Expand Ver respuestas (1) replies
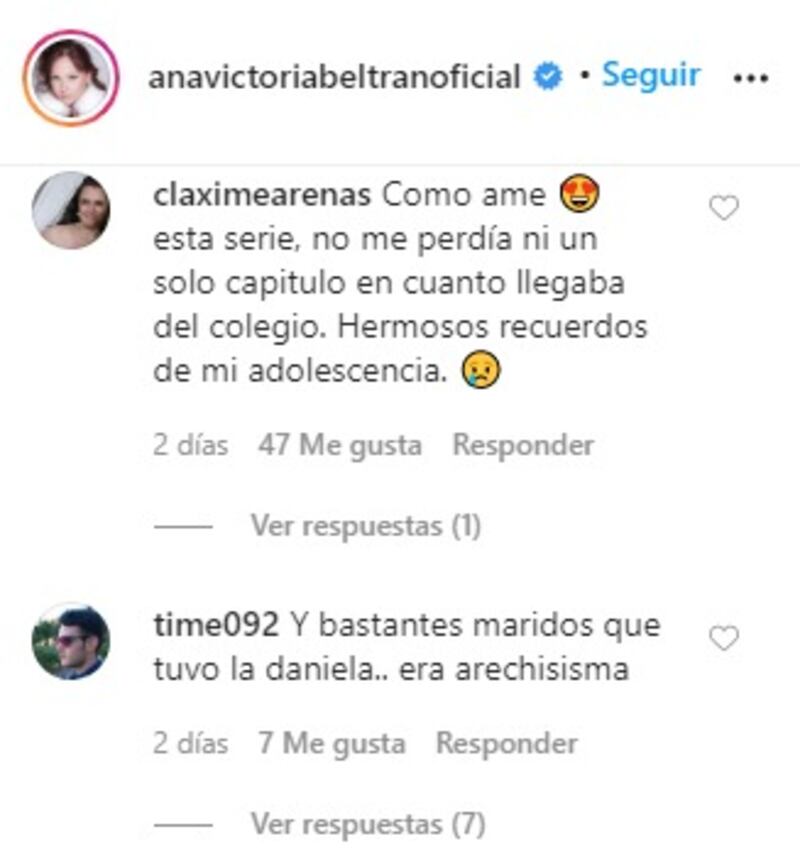 point(366,526)
